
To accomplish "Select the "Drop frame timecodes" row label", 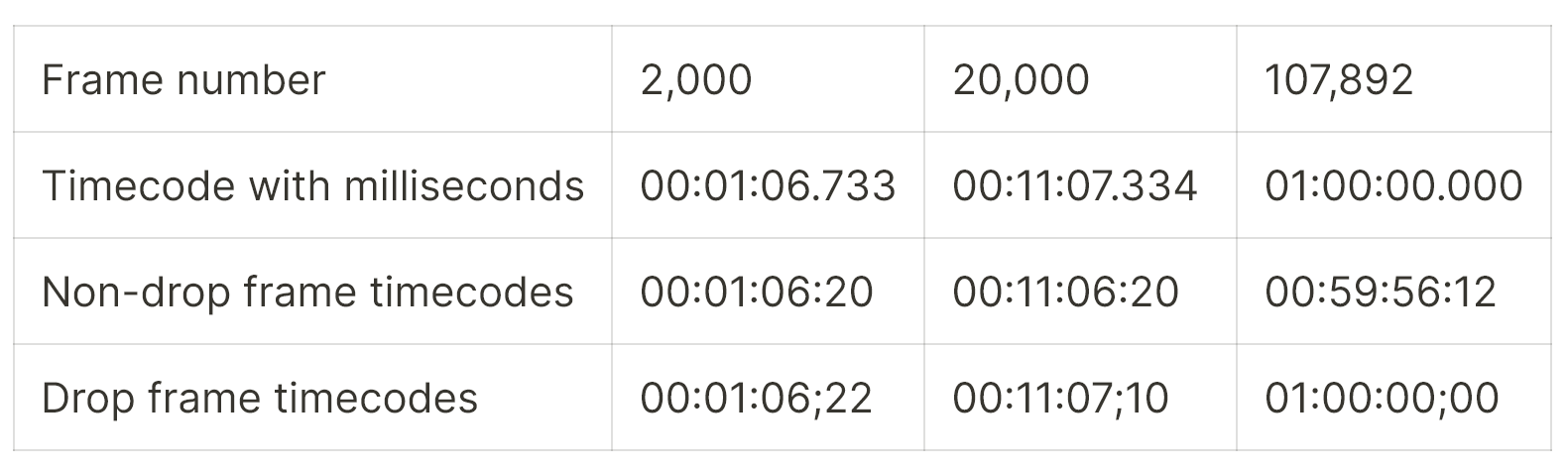I will click(x=260, y=398).
